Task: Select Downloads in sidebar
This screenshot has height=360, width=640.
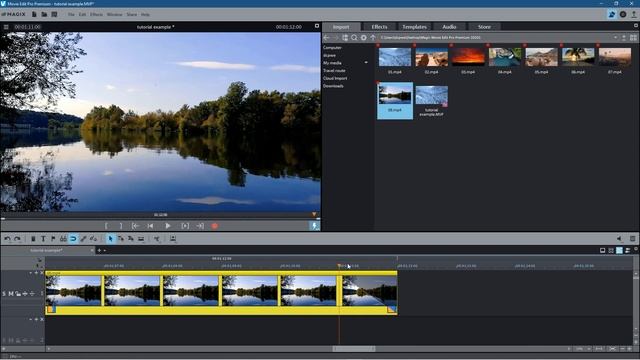Action: click(333, 86)
